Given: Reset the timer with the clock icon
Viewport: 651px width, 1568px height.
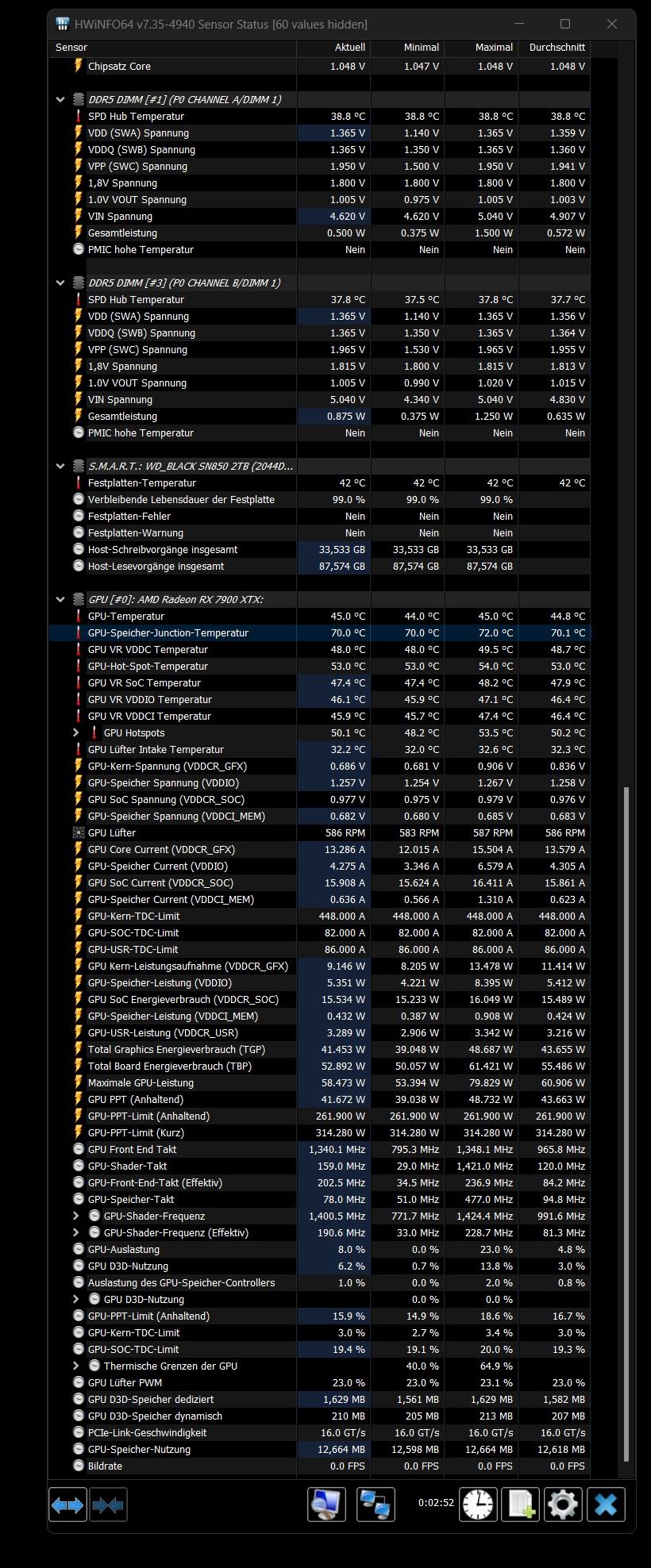Looking at the screenshot, I should [x=478, y=1505].
